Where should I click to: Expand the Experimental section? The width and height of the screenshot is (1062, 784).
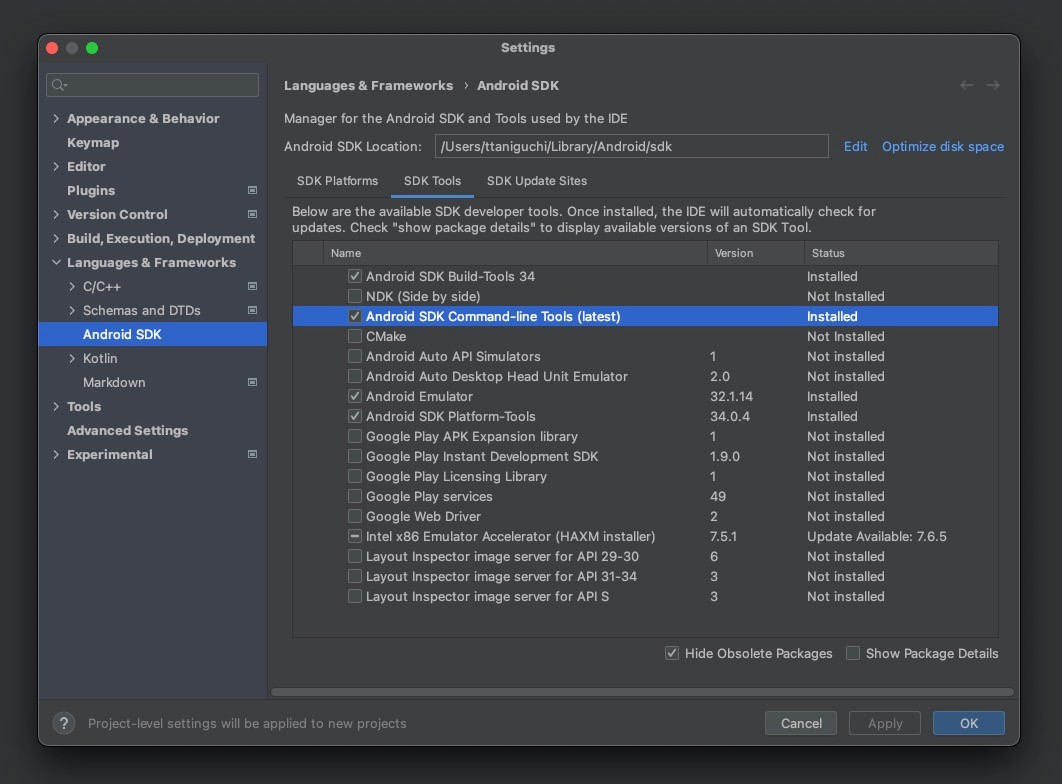(x=56, y=455)
